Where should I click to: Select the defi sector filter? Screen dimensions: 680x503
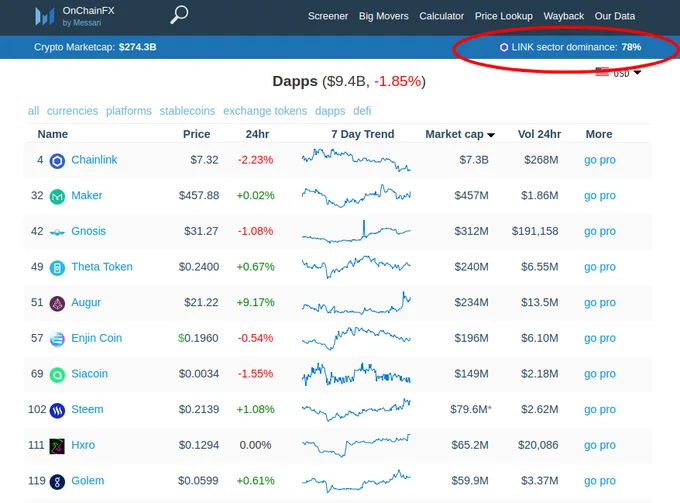pyautogui.click(x=362, y=111)
